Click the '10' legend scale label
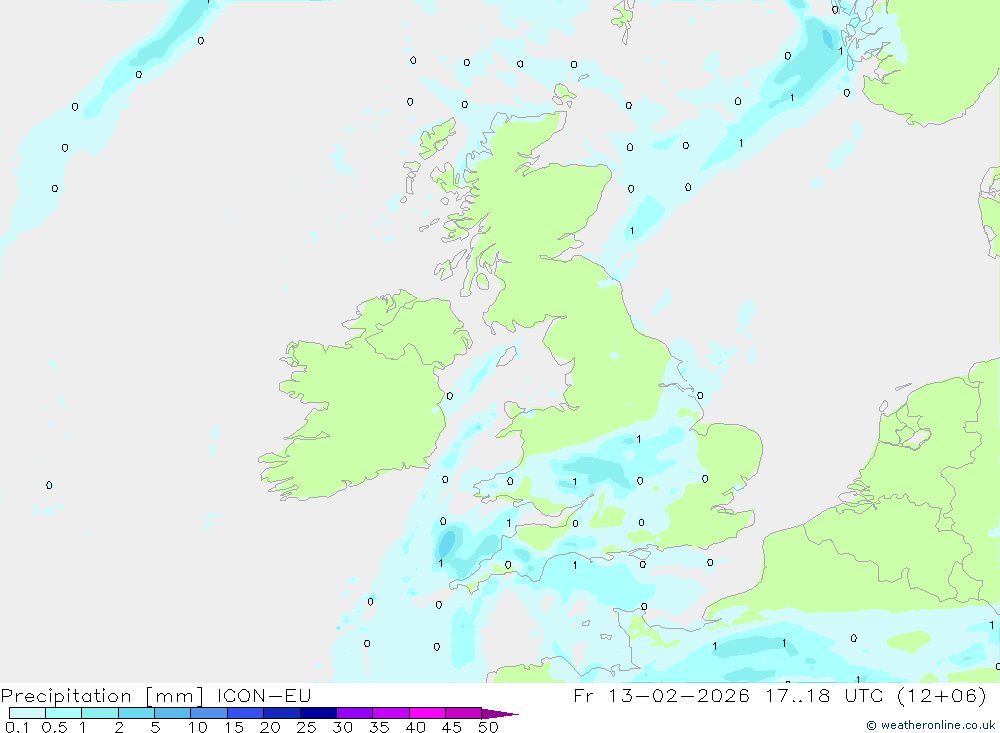 coord(198,727)
